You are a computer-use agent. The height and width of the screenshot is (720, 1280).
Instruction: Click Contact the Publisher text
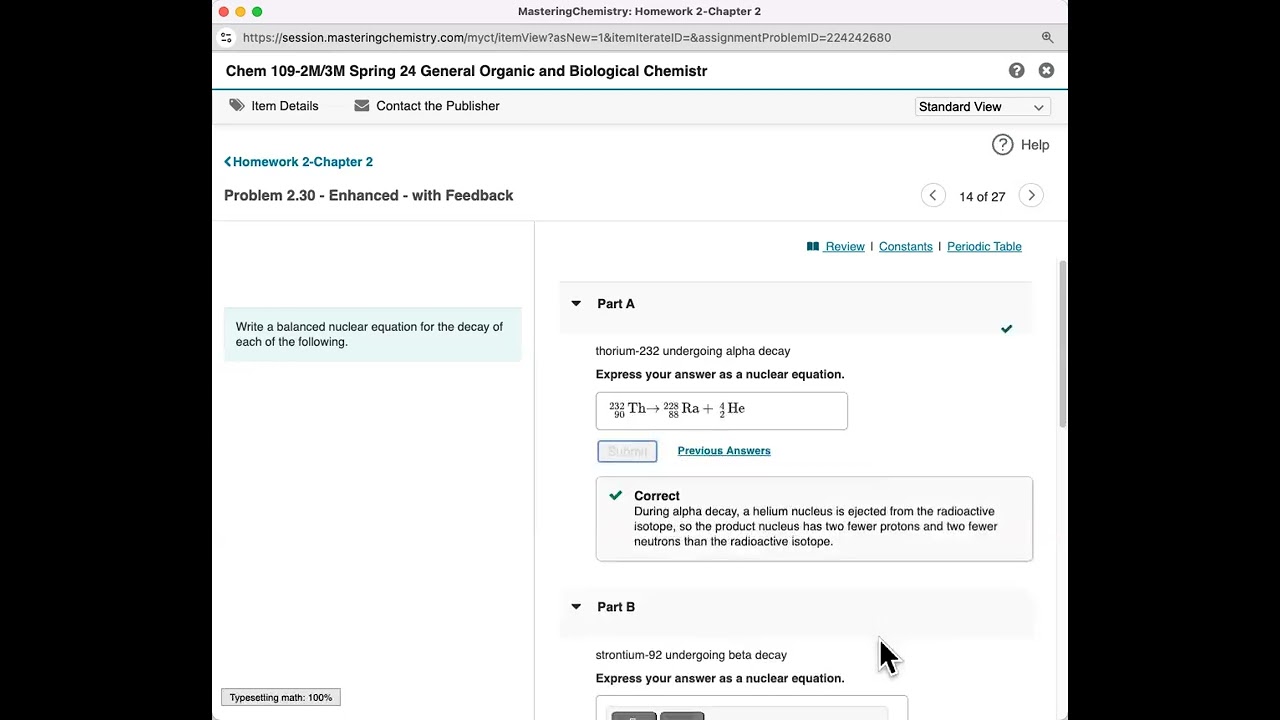point(438,106)
